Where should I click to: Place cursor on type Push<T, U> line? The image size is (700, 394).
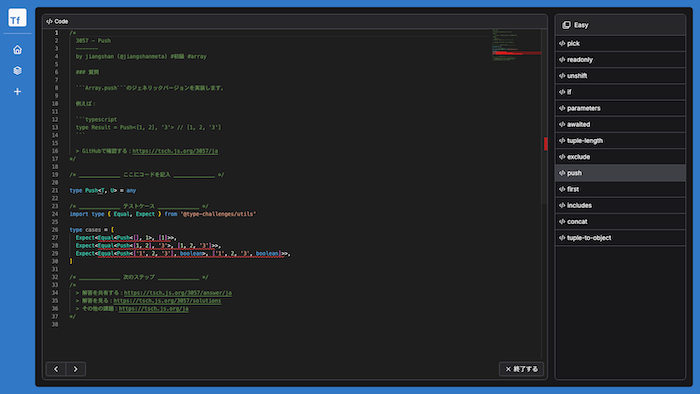103,191
